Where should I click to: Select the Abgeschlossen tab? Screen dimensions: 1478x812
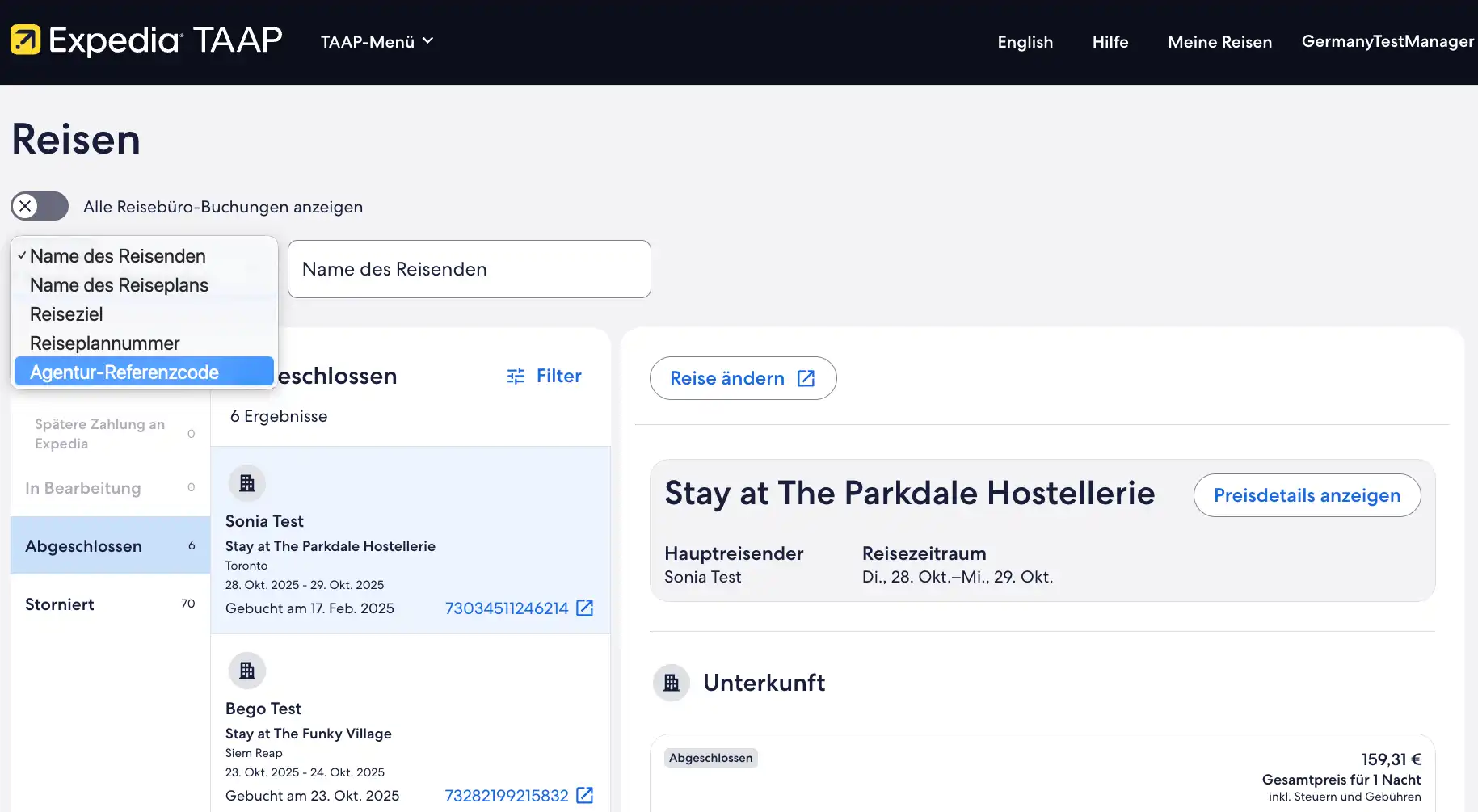coord(110,546)
